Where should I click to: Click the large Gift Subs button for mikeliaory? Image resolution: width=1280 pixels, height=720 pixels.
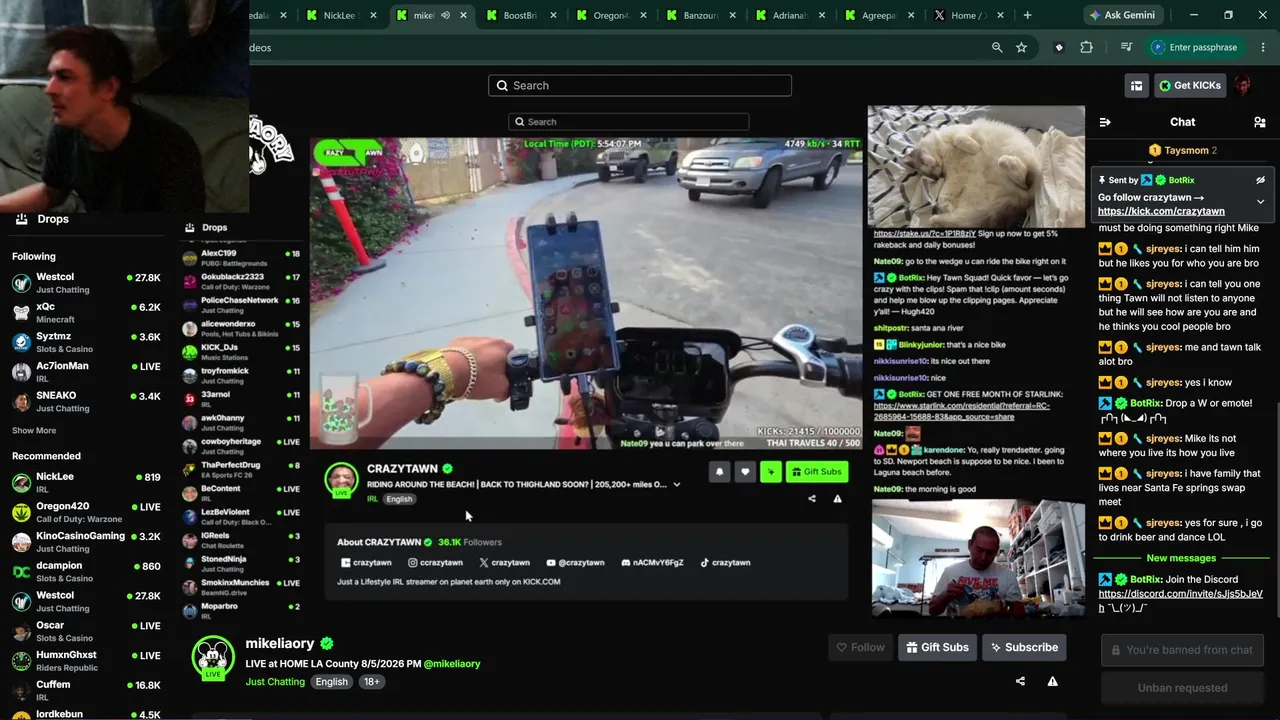(x=937, y=648)
